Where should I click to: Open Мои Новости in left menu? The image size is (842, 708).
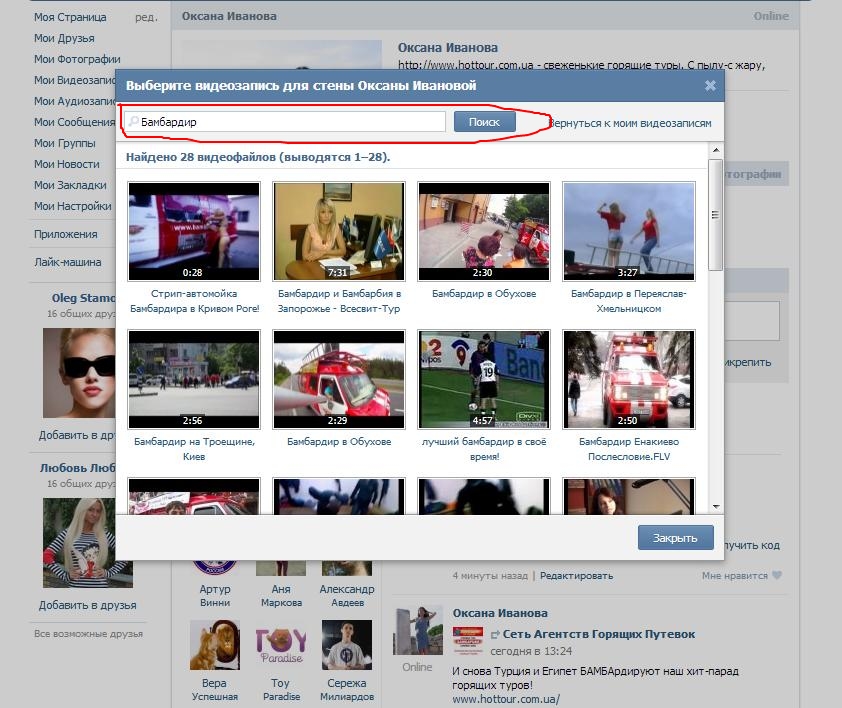click(x=67, y=164)
